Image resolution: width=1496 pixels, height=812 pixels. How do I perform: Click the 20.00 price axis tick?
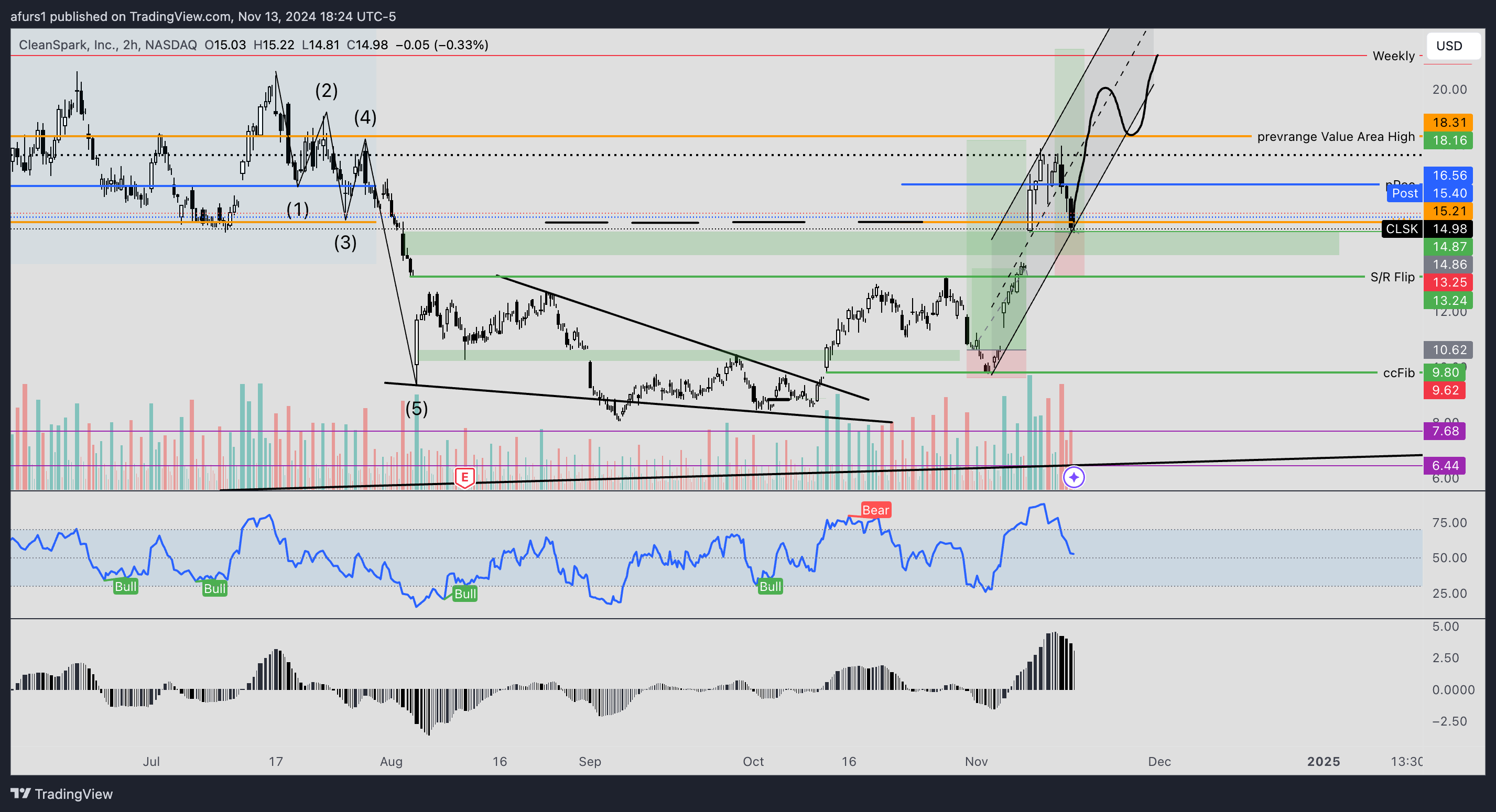point(1449,90)
